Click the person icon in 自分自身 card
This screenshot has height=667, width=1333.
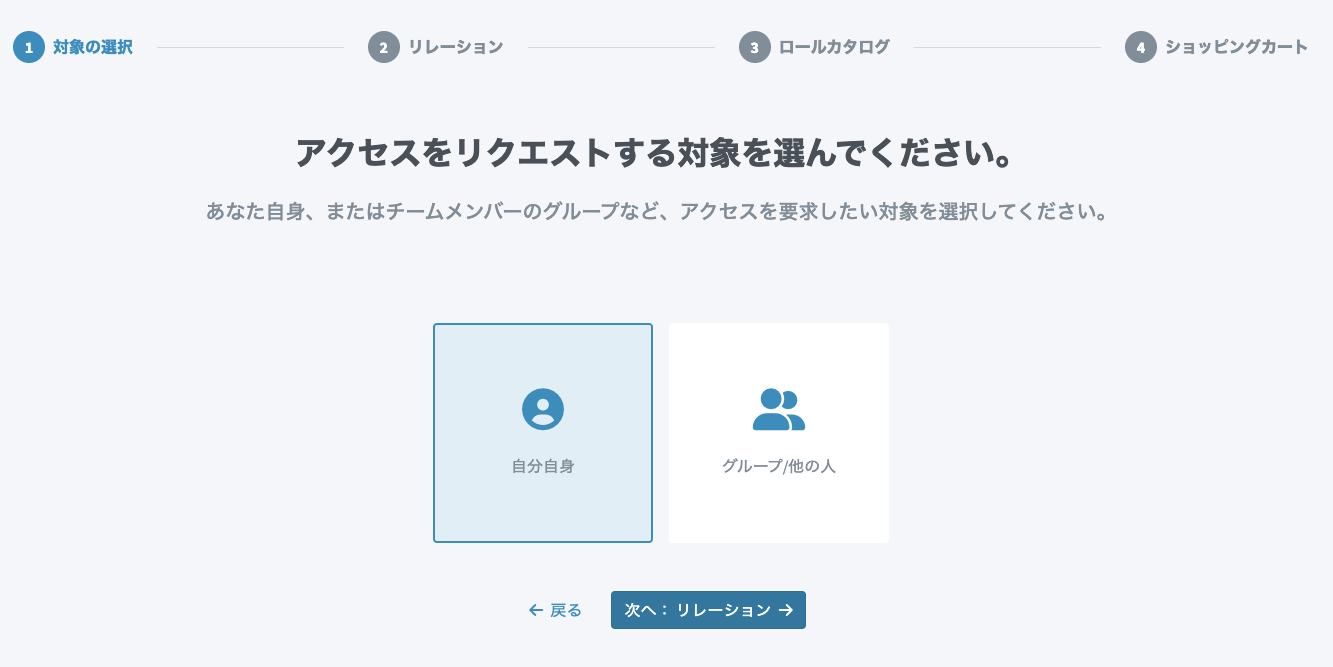point(543,409)
